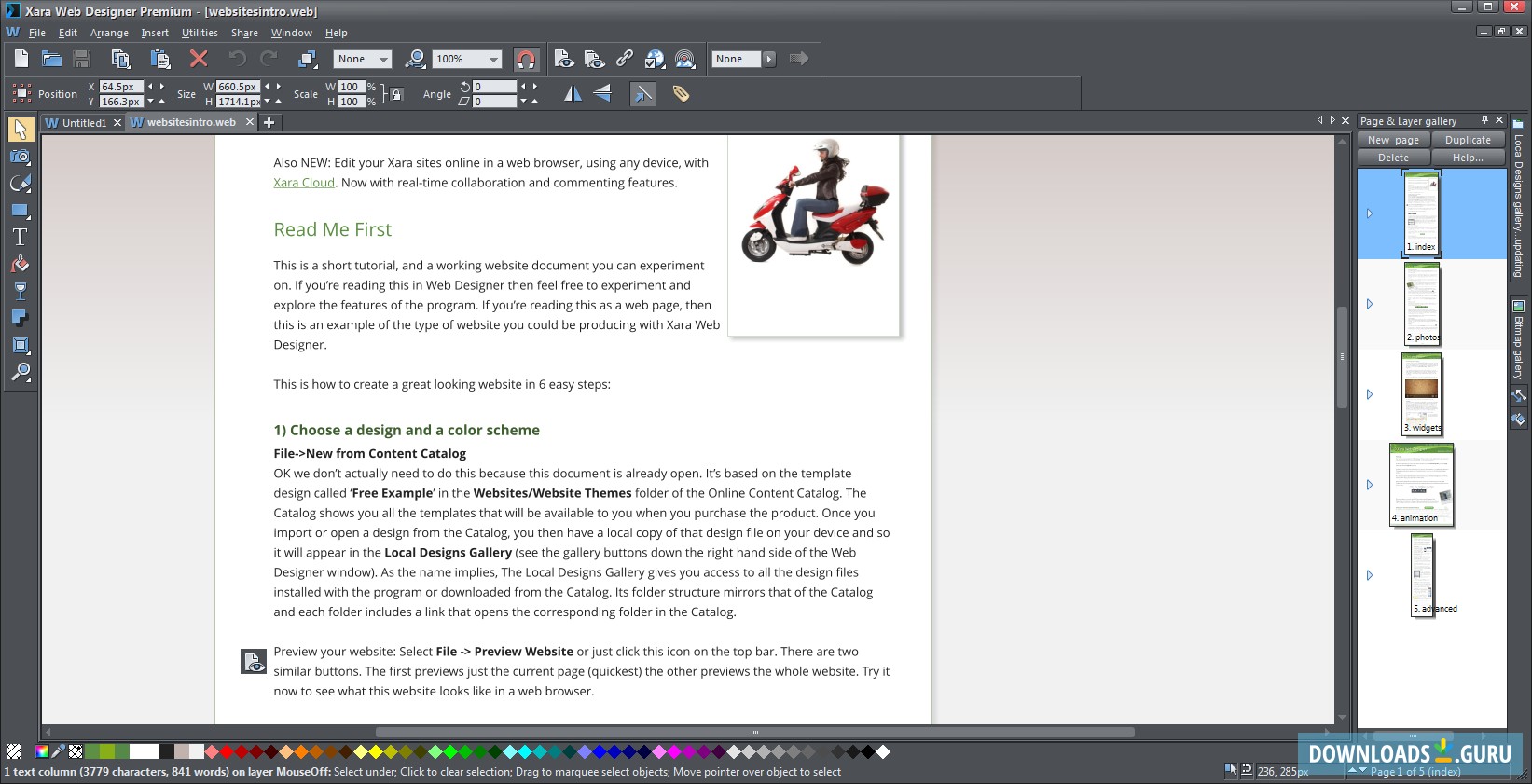Open the File menu

37,33
